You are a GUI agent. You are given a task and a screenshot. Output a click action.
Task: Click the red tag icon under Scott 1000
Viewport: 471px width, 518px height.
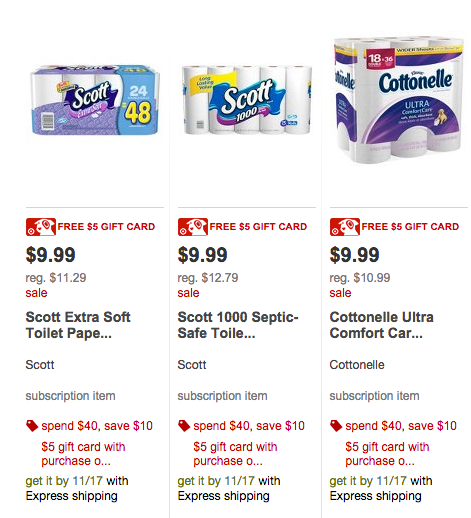coord(184,426)
